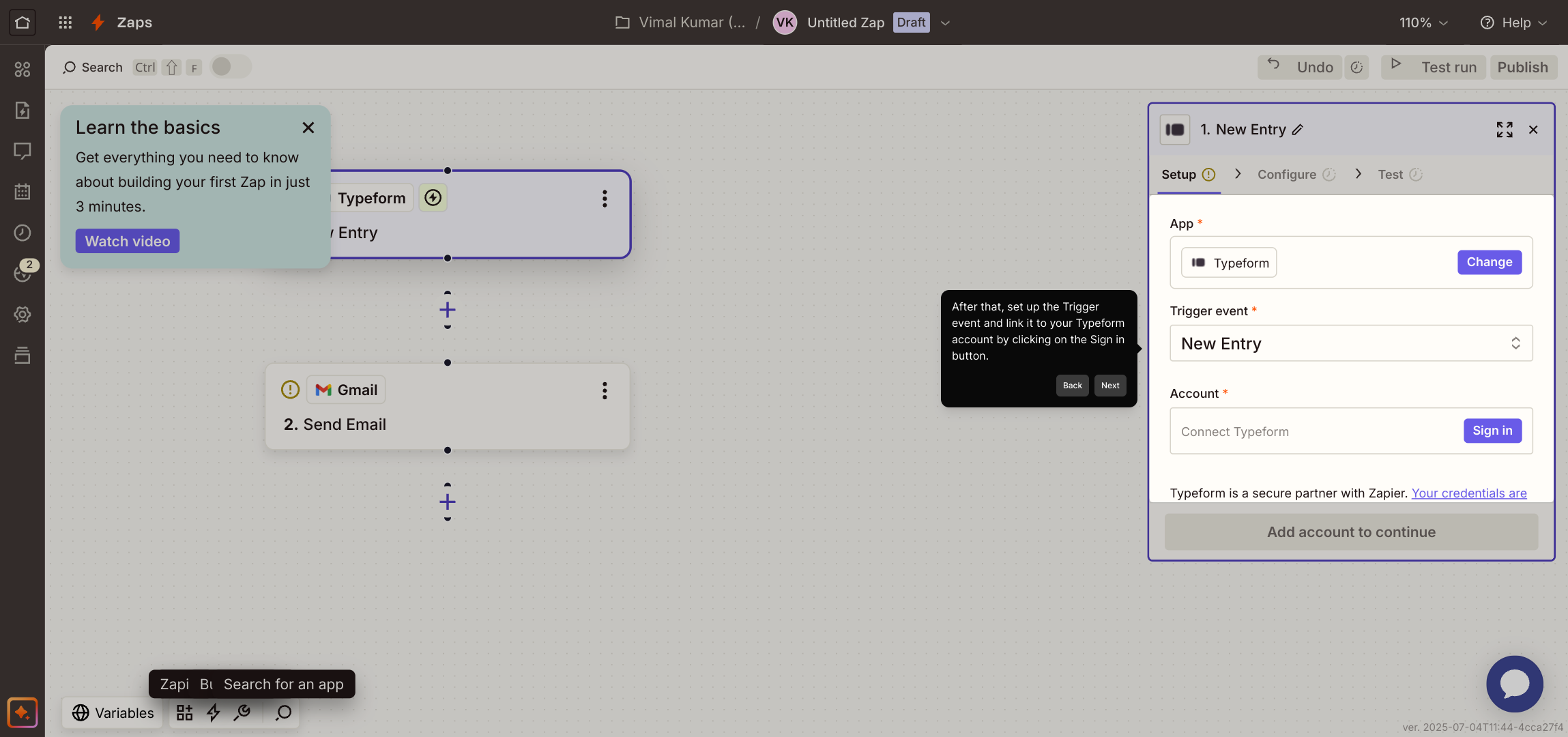Toggle the switch next to Search

point(231,67)
